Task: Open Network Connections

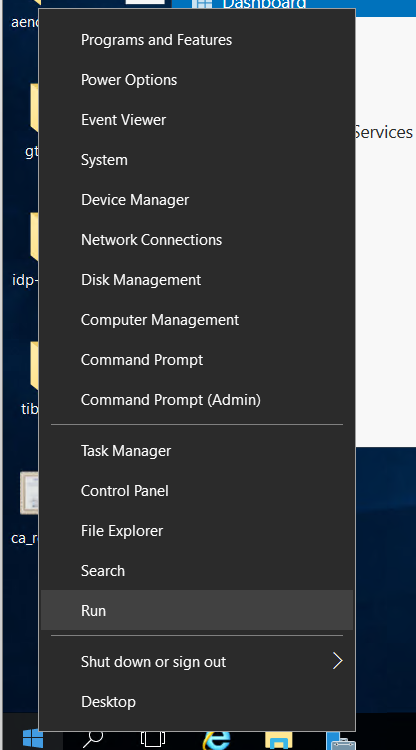Action: pyautogui.click(x=197, y=240)
